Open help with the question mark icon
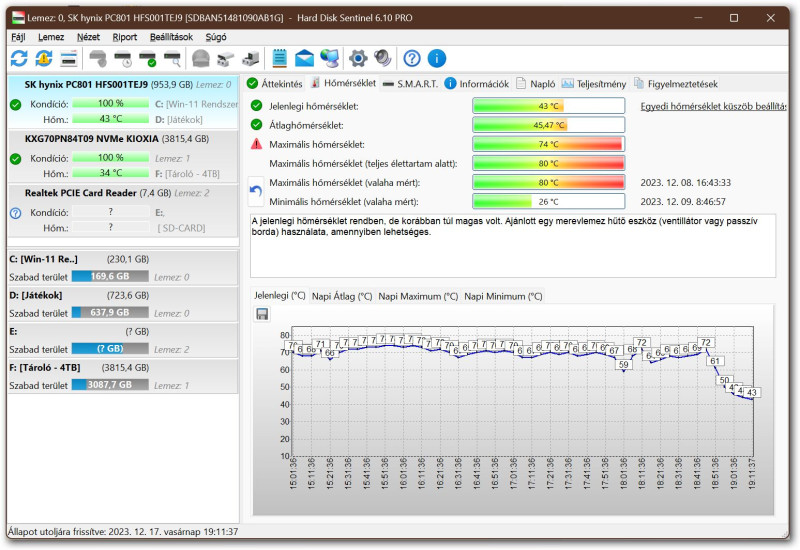The height and width of the screenshot is (550, 800). [412, 59]
